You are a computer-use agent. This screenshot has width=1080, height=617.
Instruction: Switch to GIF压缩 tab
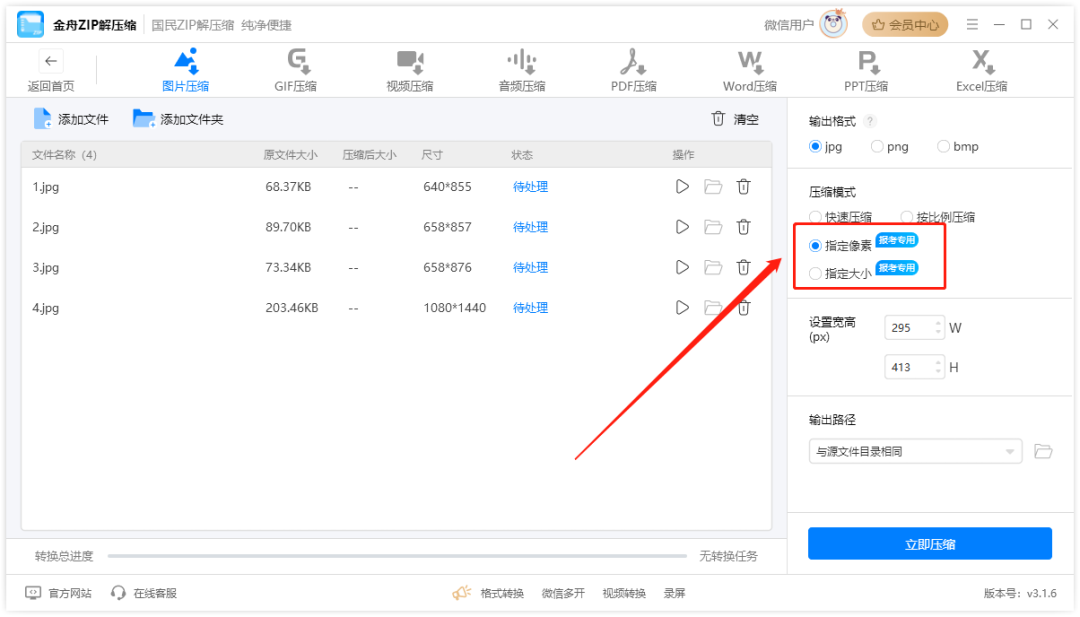point(296,71)
